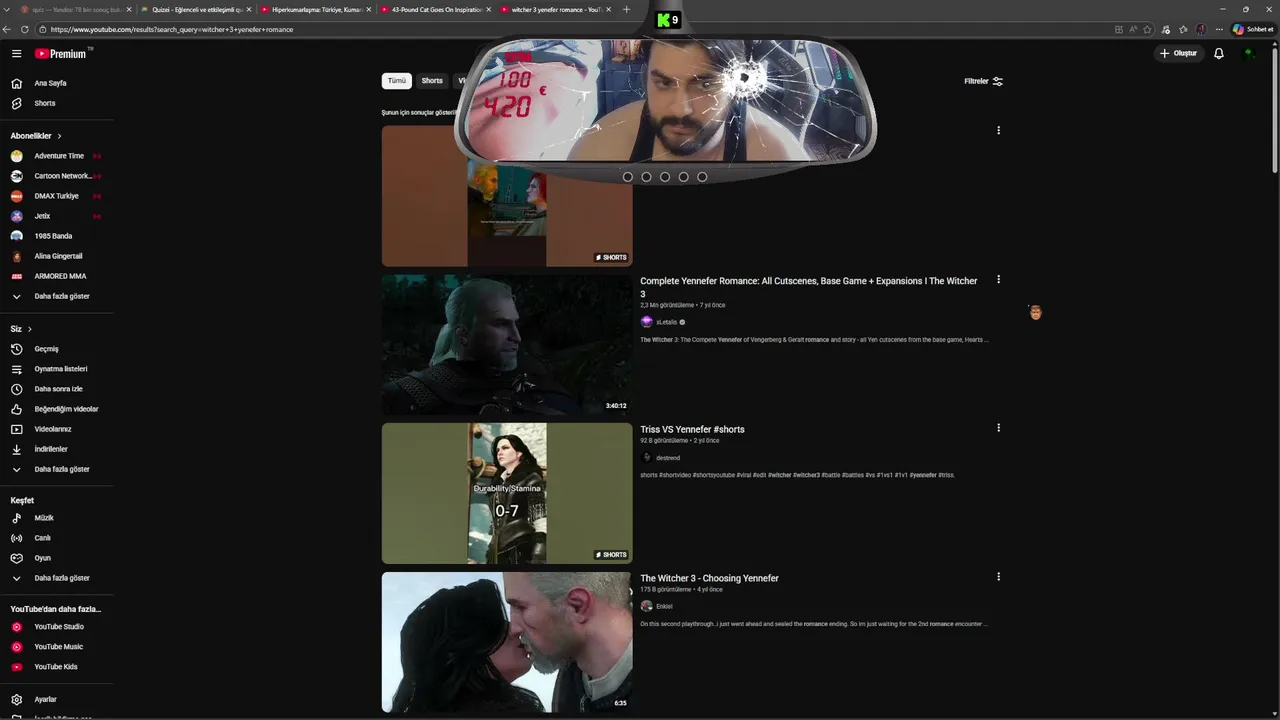This screenshot has height=720, width=1280.
Task: Open a new browser tab
Action: tap(626, 9)
